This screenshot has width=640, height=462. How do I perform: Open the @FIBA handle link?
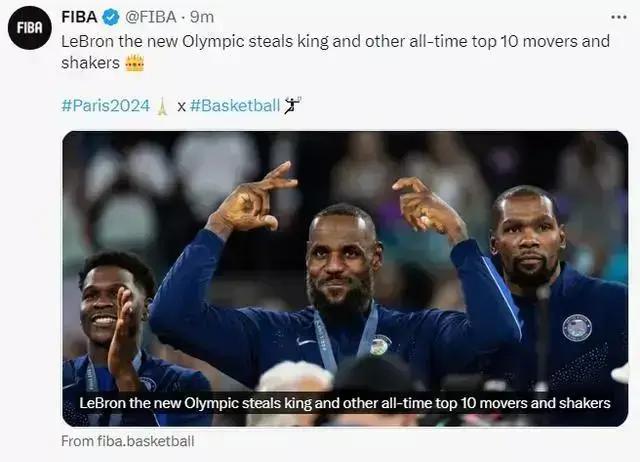pyautogui.click(x=151, y=18)
